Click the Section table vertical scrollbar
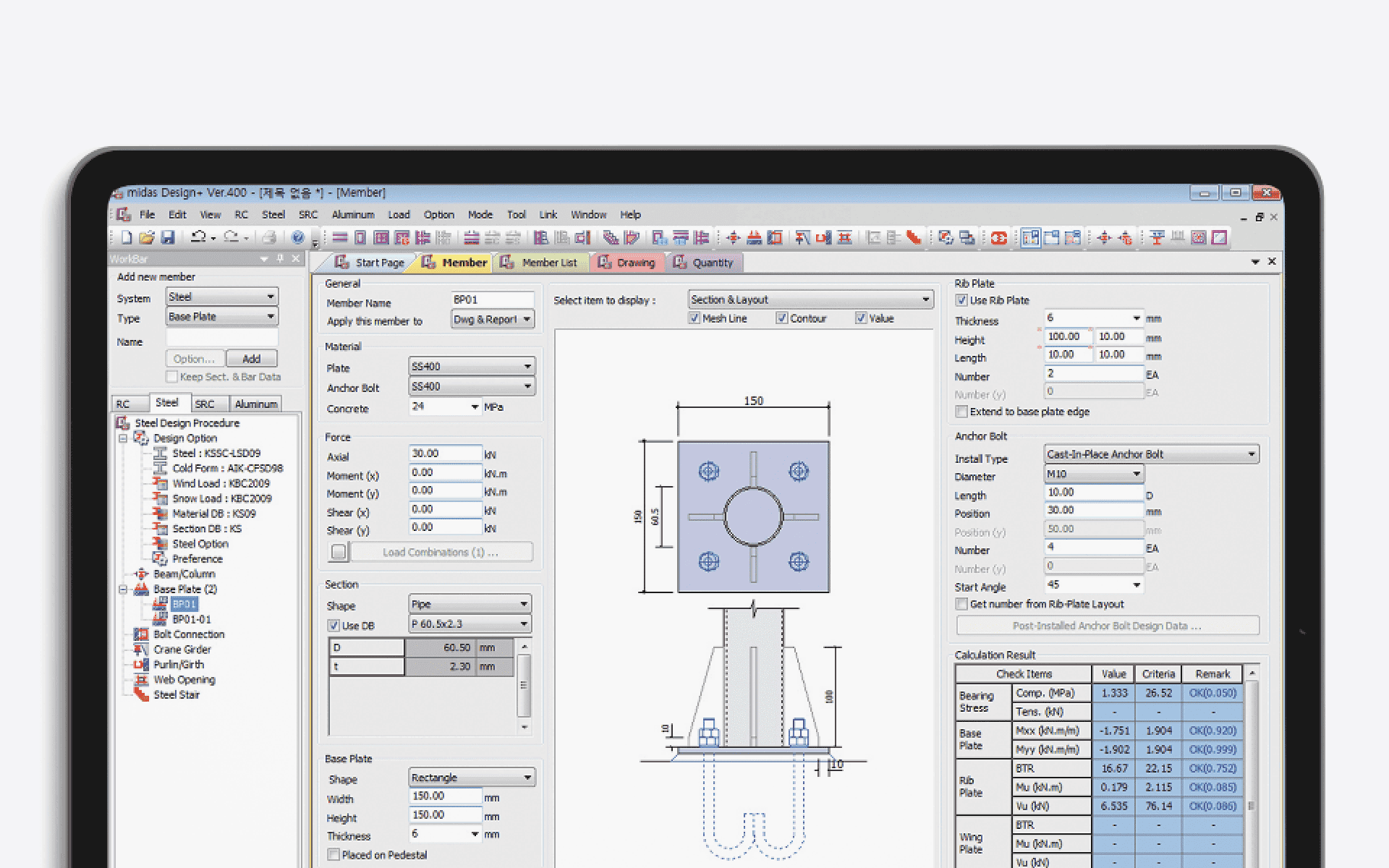 524,686
